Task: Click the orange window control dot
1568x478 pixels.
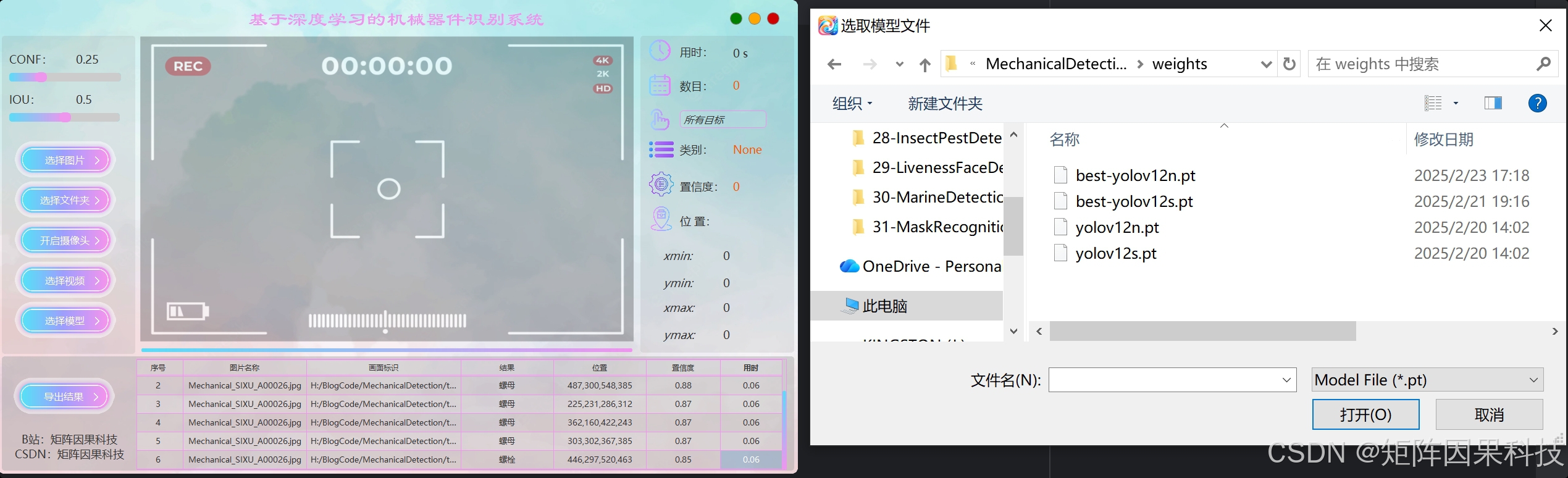Action: point(754,19)
